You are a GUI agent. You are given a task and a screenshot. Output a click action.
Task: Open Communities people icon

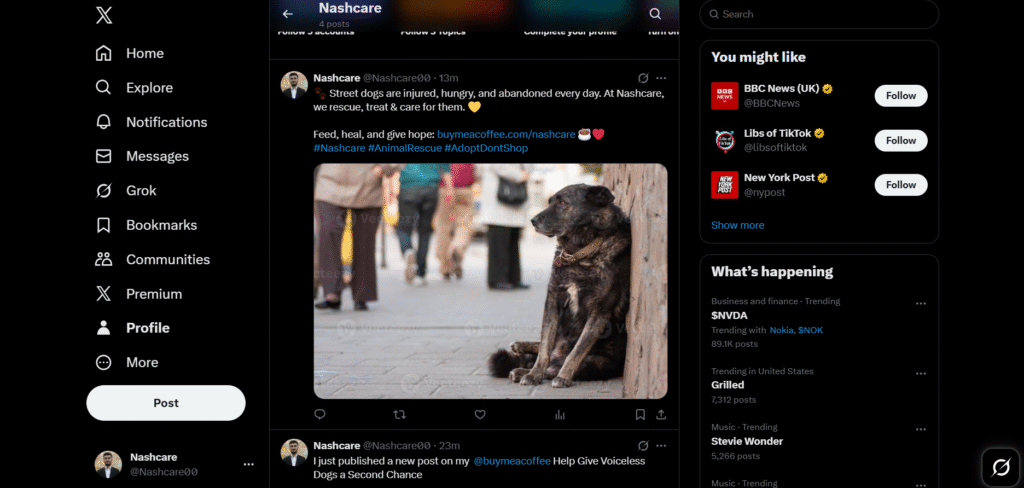coord(103,259)
